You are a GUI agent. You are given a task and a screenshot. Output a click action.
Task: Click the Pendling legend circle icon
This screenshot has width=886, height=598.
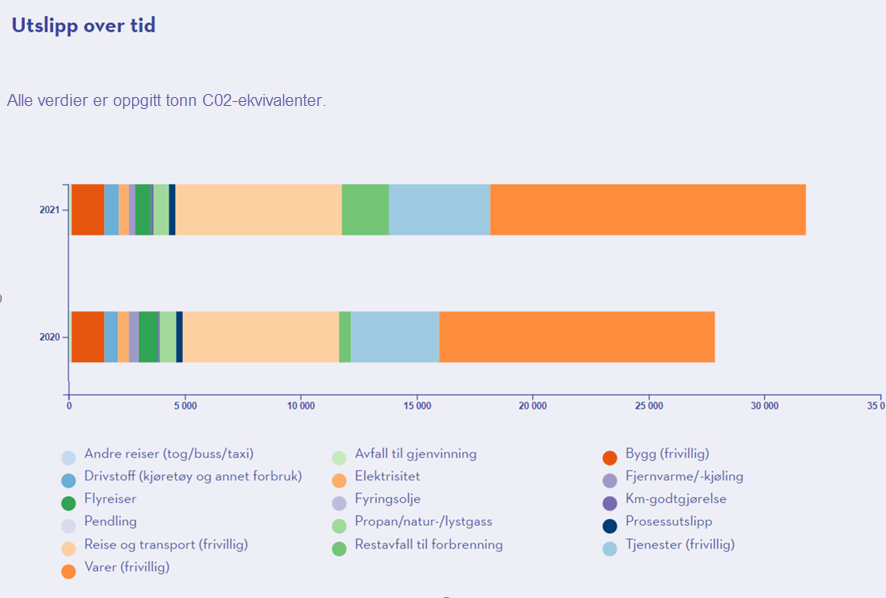[68, 524]
